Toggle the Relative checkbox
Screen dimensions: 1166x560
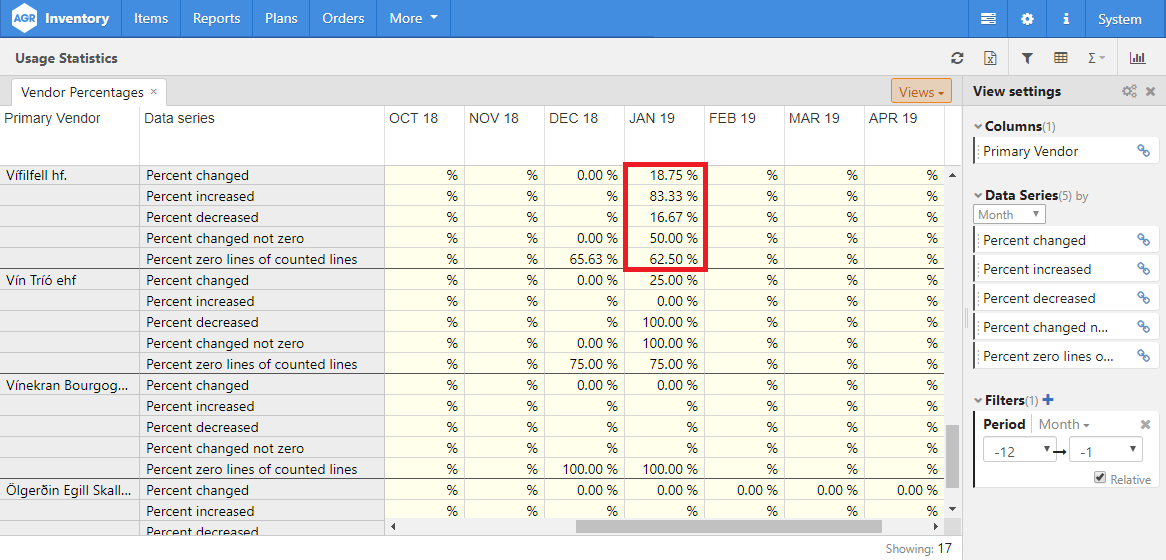tap(1100, 479)
